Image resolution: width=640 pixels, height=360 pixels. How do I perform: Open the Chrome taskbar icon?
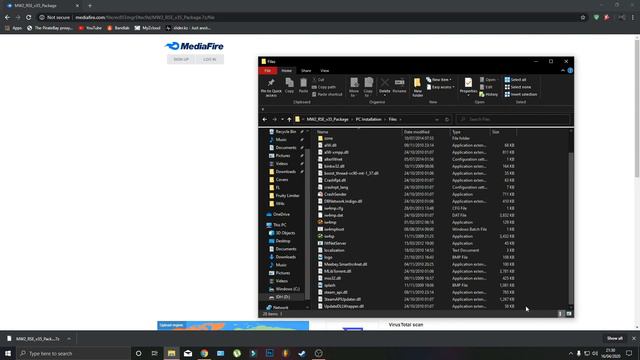pyautogui.click(x=204, y=353)
